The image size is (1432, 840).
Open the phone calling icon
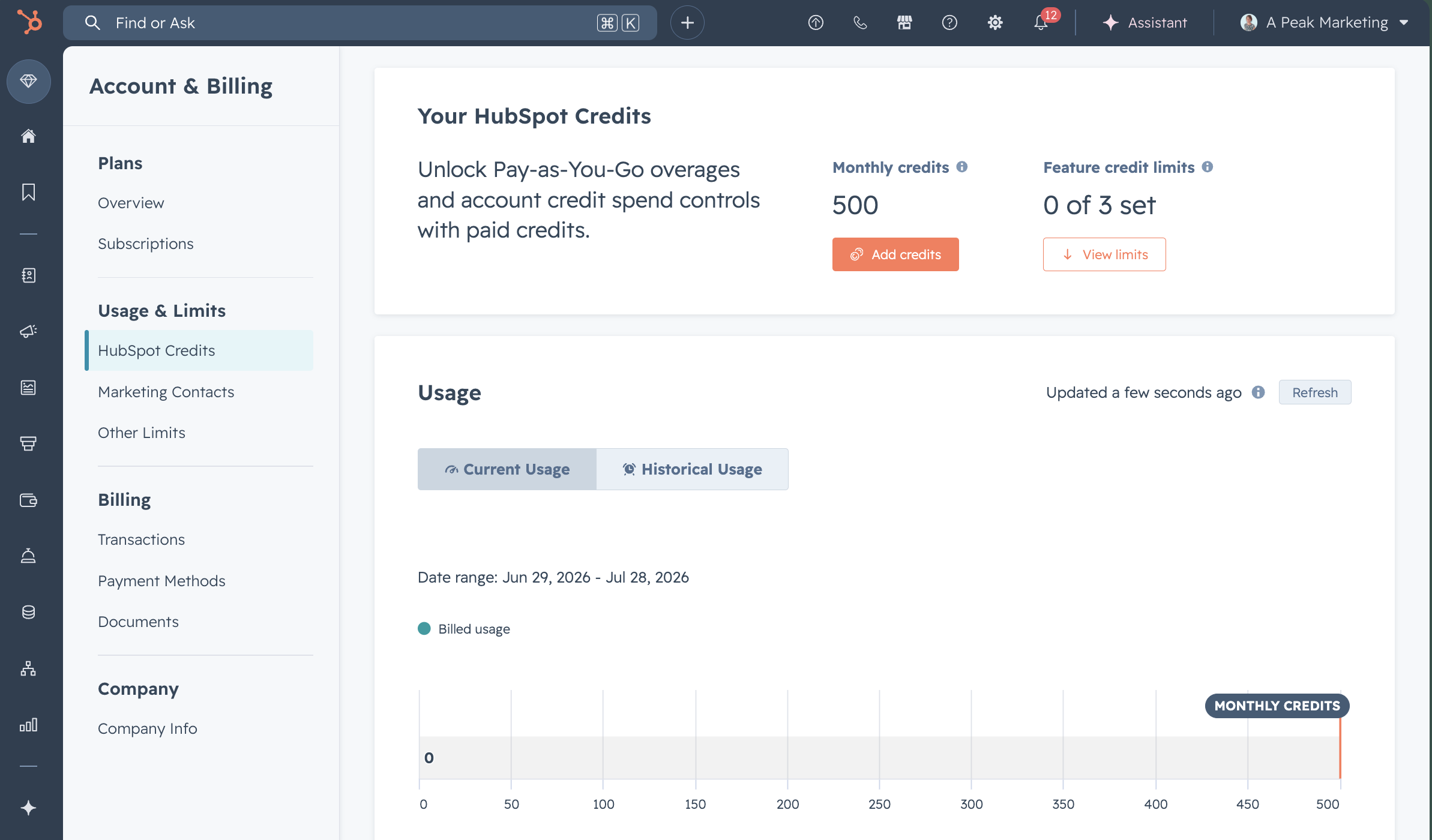coord(860,23)
